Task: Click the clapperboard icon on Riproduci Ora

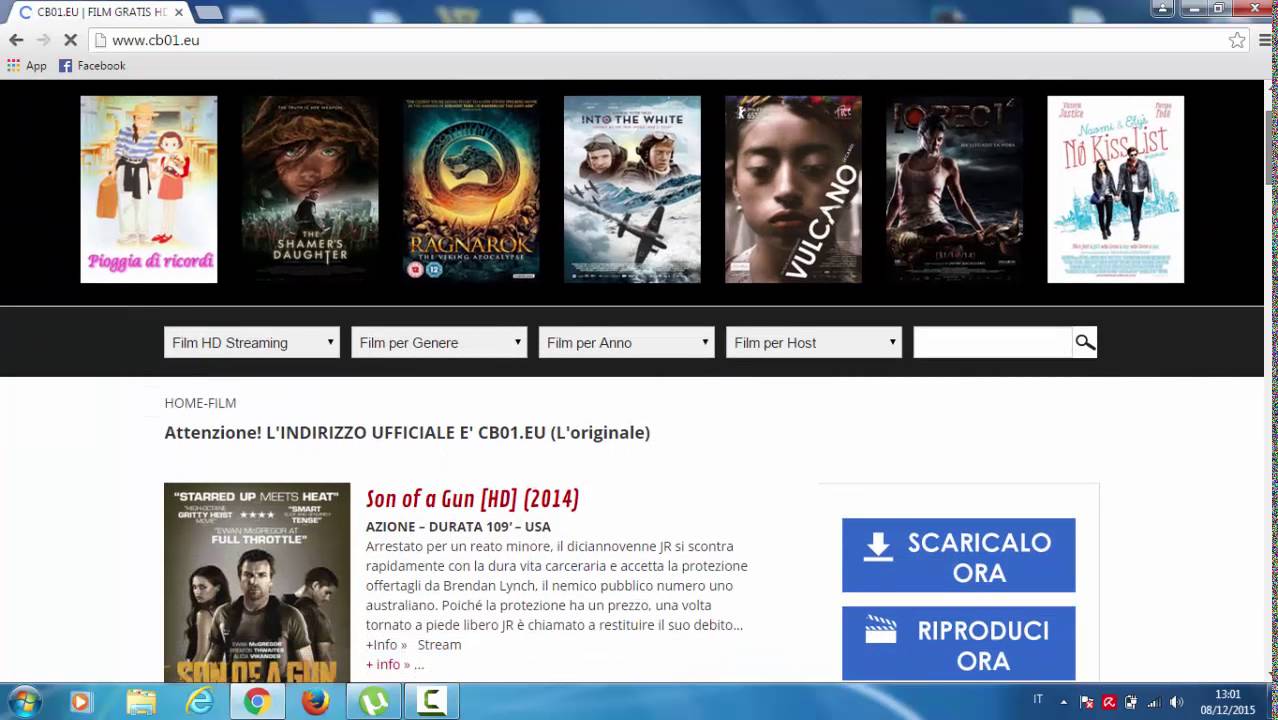Action: pos(881,630)
